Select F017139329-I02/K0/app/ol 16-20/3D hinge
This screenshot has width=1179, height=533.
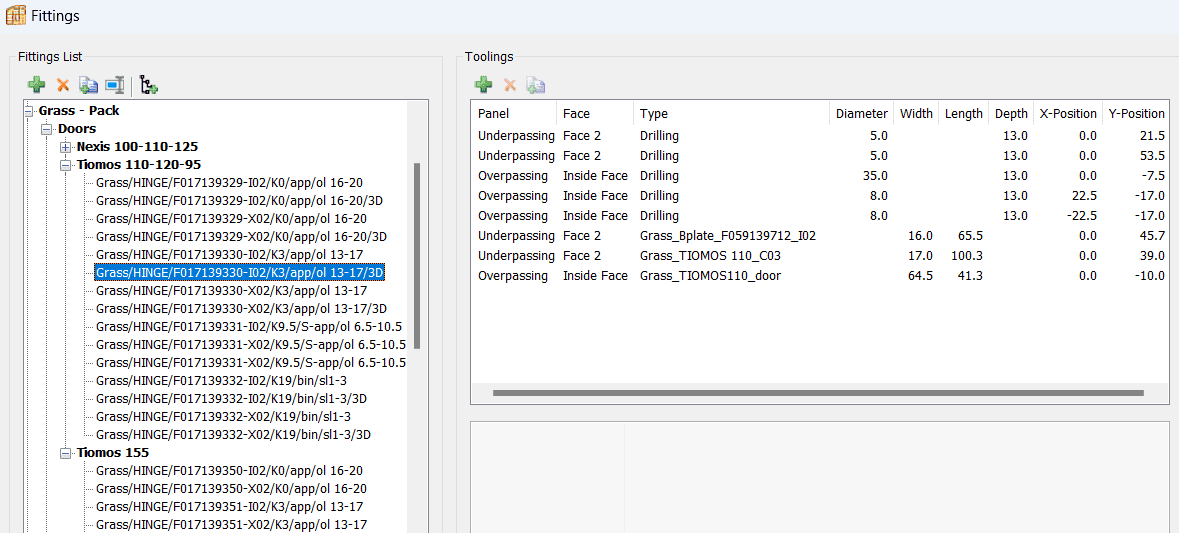click(241, 201)
